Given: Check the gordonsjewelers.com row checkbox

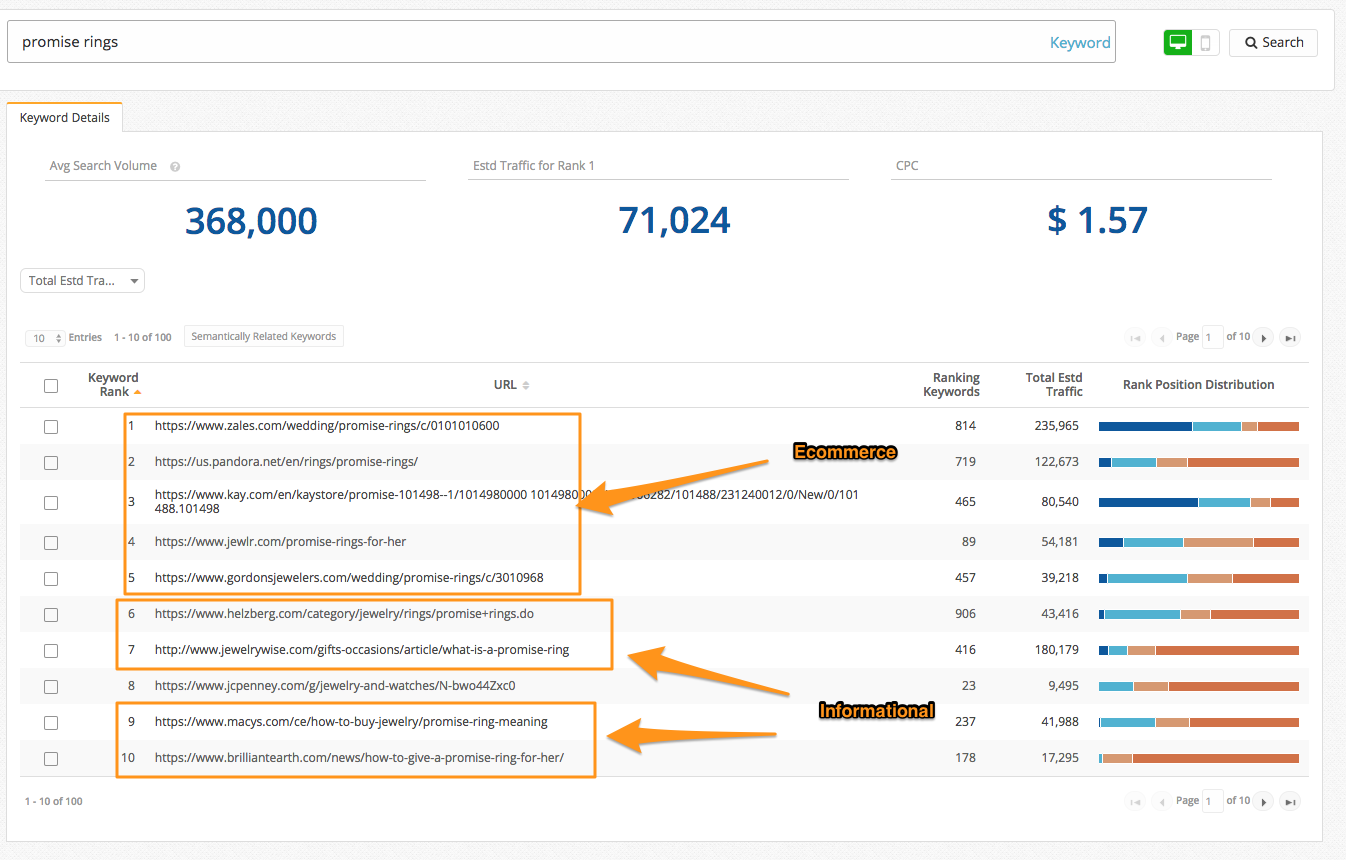Looking at the screenshot, I should tap(51, 579).
